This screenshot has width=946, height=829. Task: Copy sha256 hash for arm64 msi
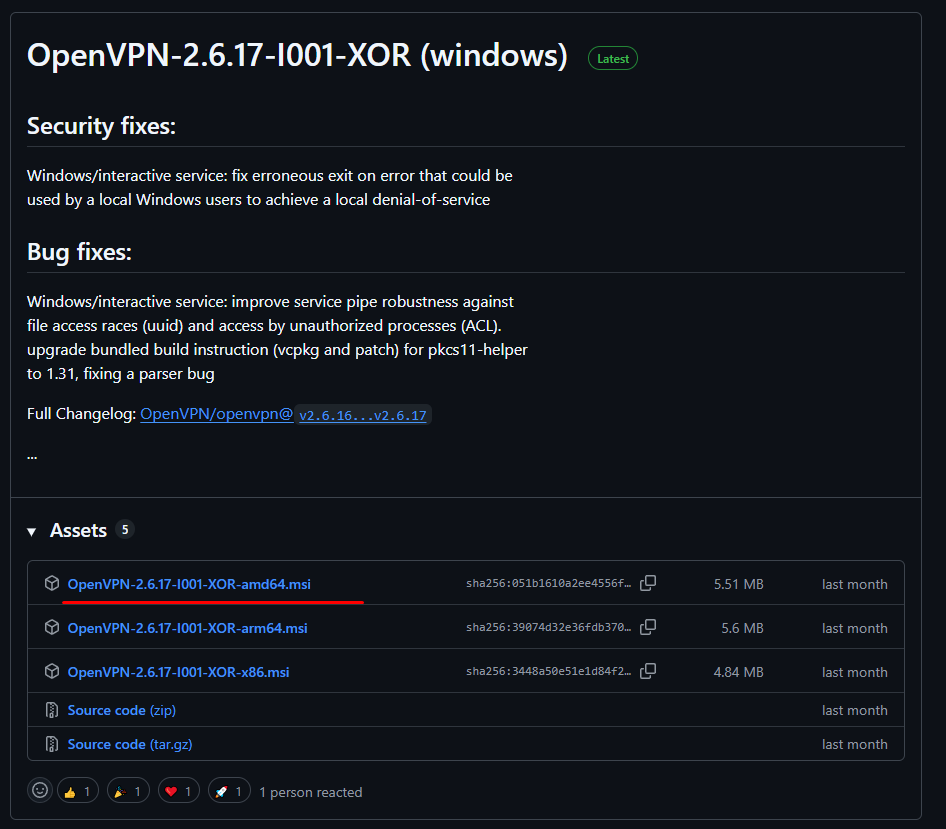[x=648, y=627]
